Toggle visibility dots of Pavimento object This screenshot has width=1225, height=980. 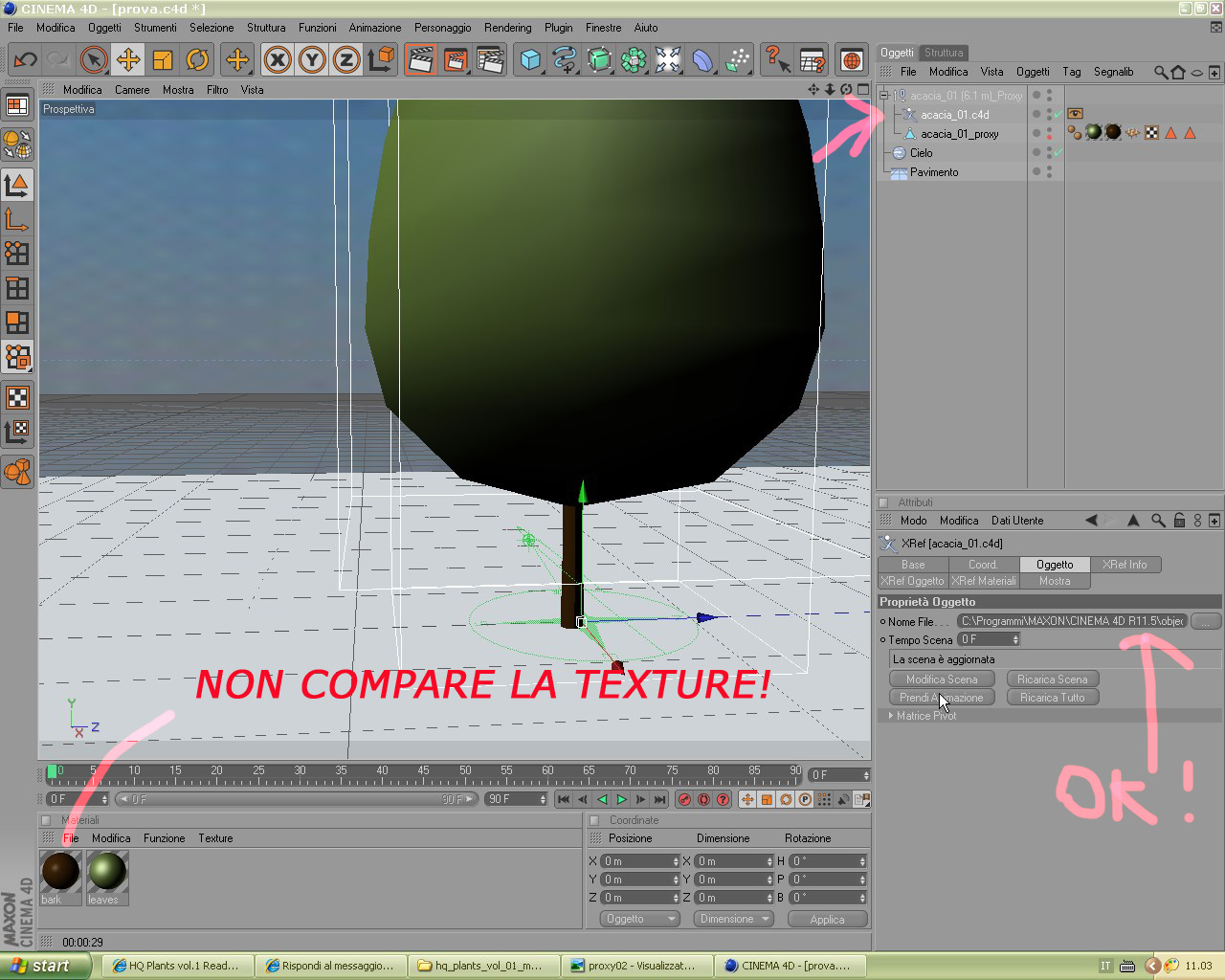coord(1049,172)
